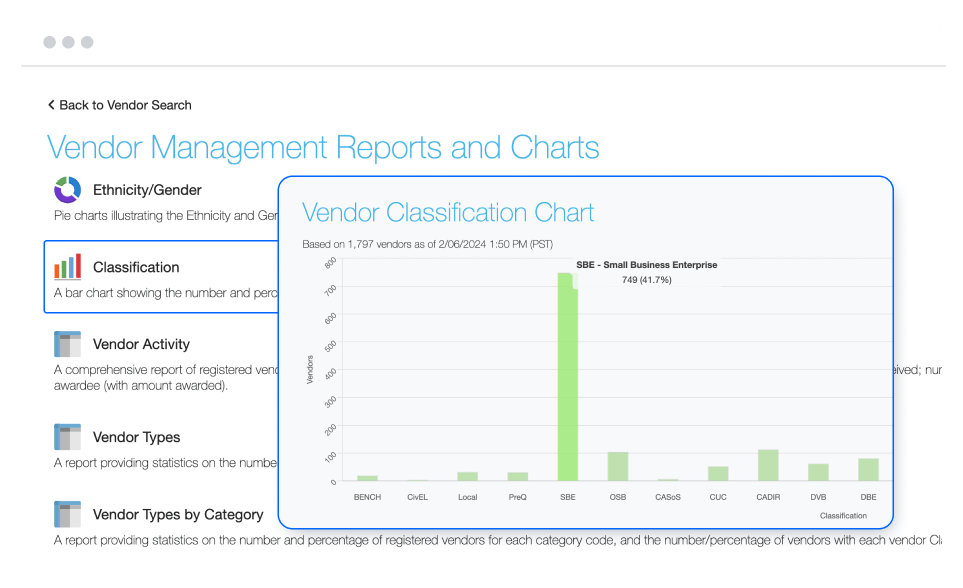Click the leftmost gray dot in the browser toolbar
Screen dimensions: 963x588
tap(50, 42)
